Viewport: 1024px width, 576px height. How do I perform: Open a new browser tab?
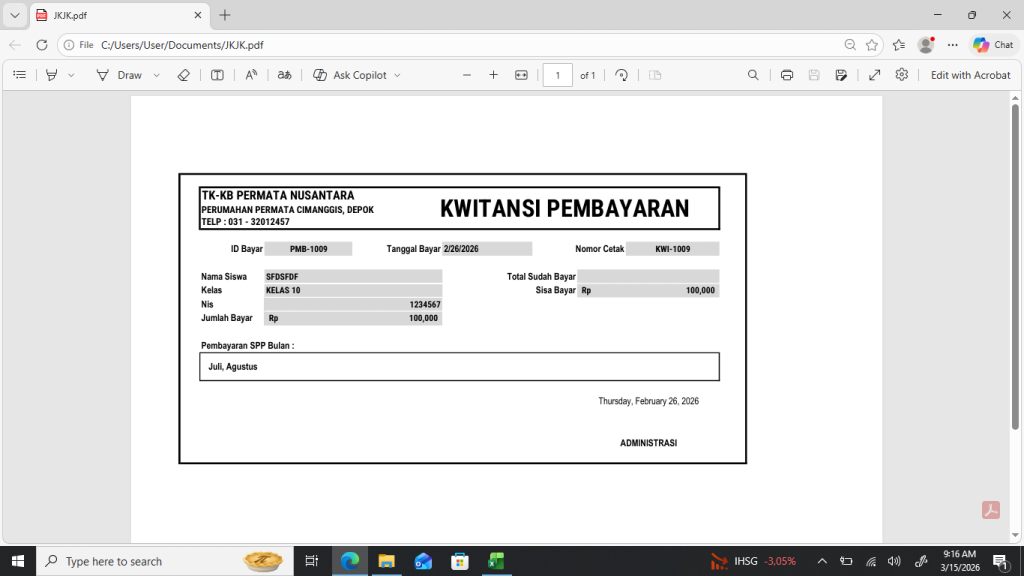pos(225,15)
